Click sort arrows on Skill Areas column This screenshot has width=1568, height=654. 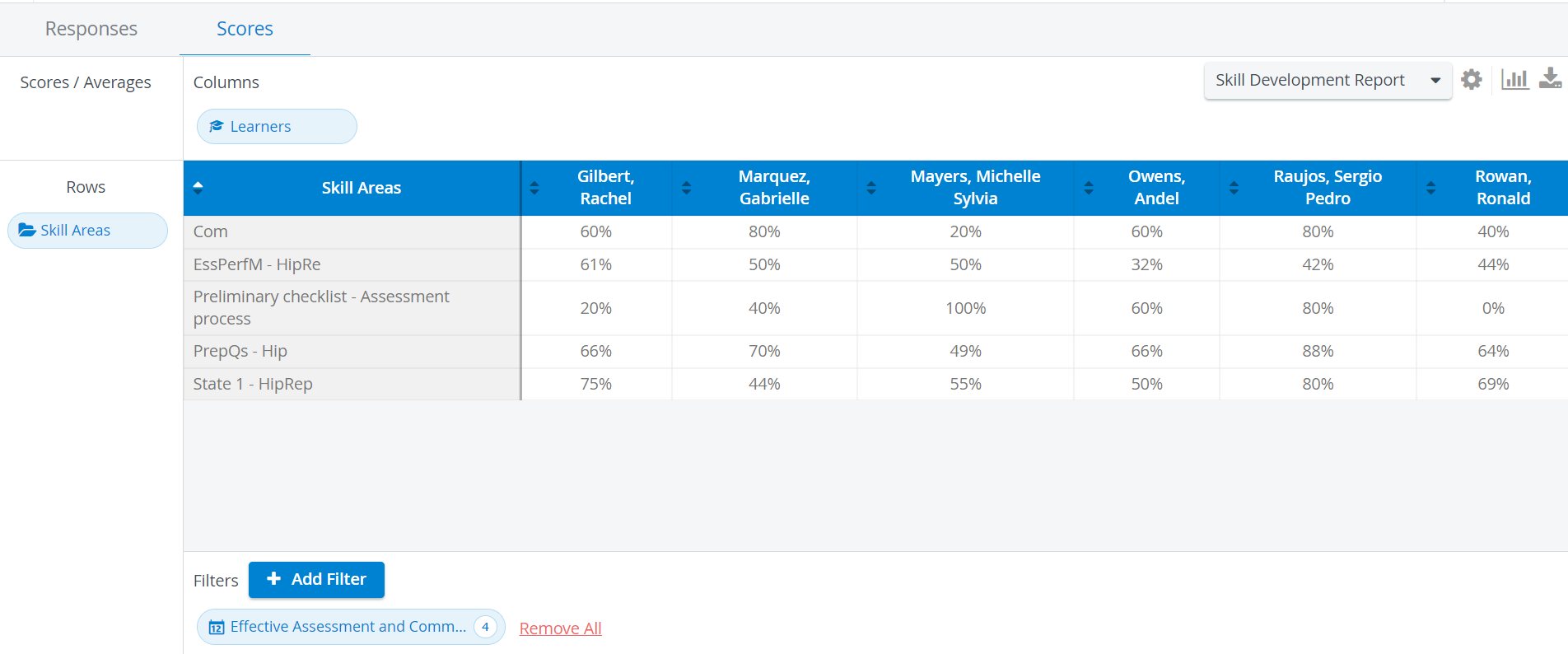[x=198, y=188]
